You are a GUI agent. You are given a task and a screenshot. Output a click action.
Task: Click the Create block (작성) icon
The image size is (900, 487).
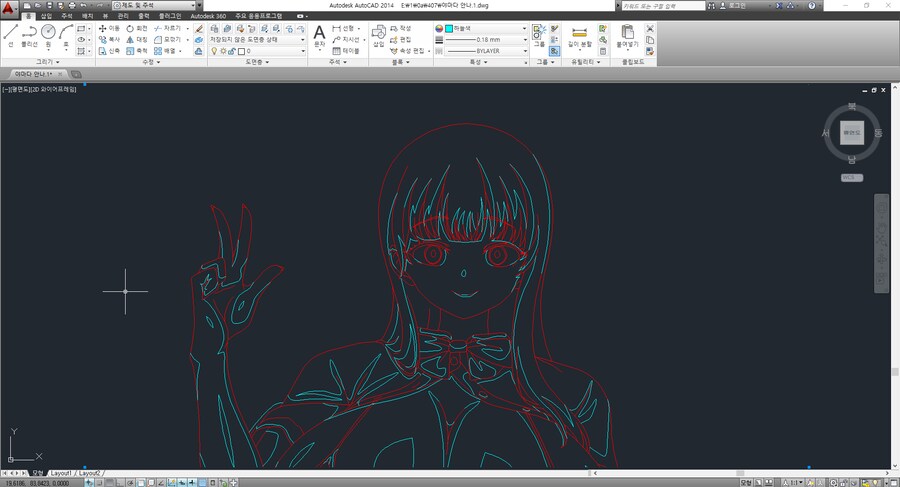[x=400, y=28]
